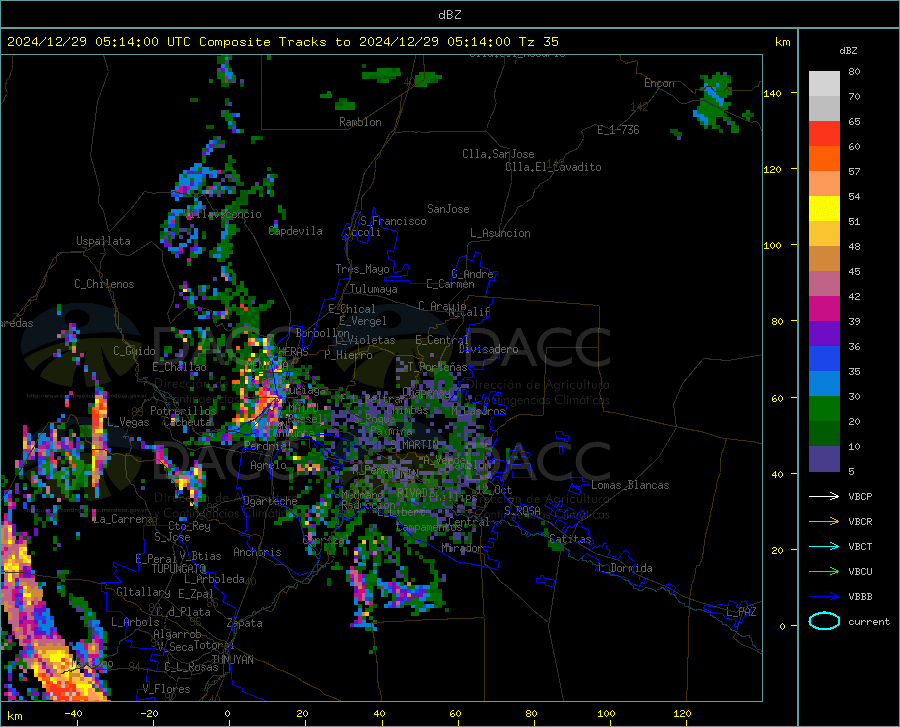
Task: Click the 'Catitas' map label
Action: pos(570,539)
